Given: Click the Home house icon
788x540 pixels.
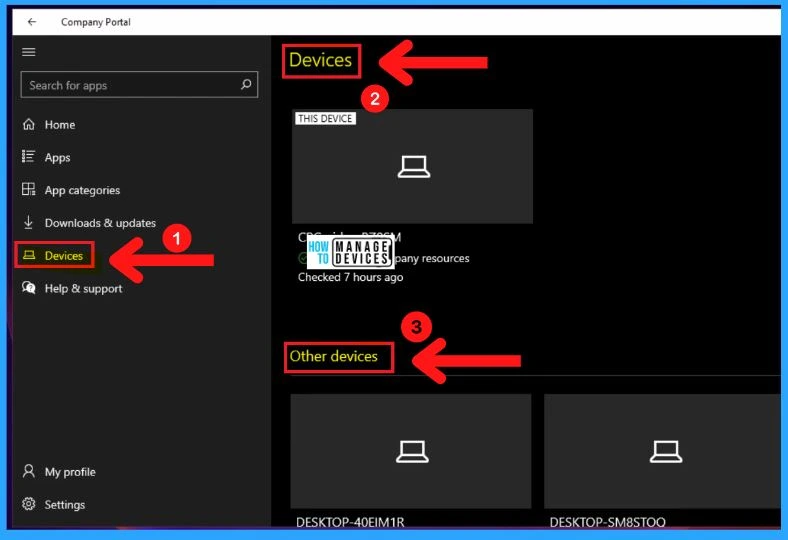Looking at the screenshot, I should (x=29, y=124).
